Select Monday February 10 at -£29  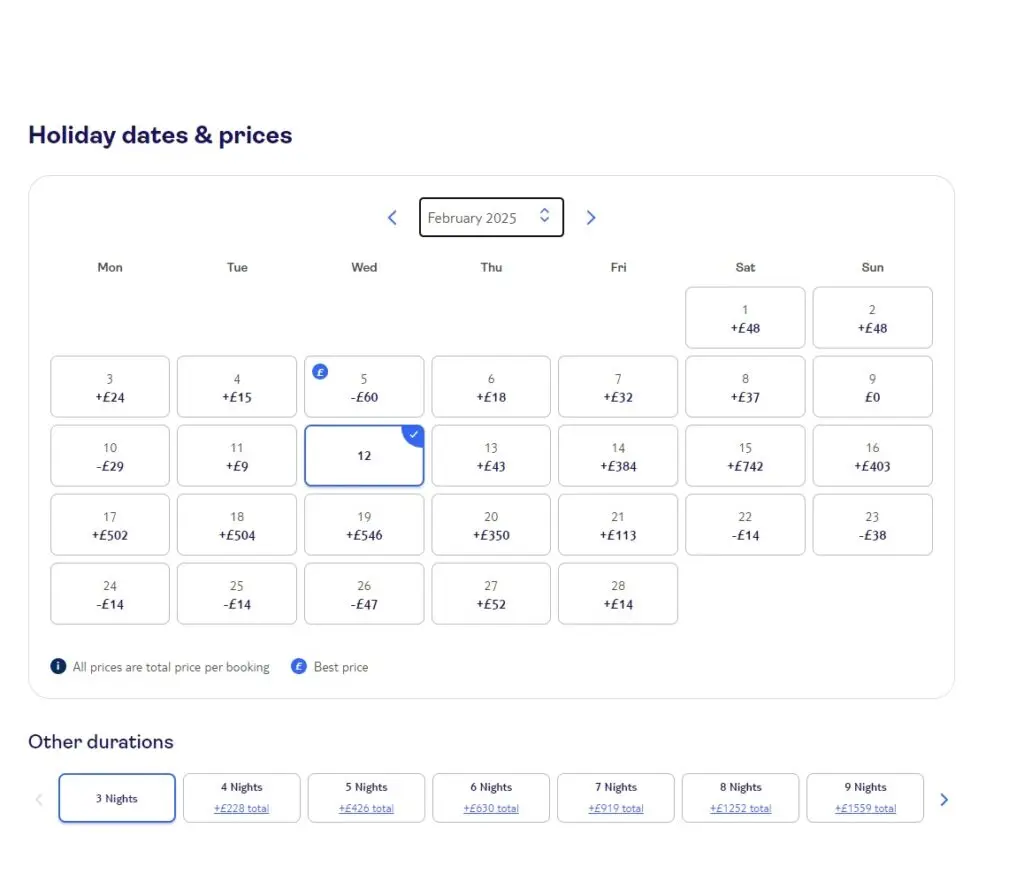tap(110, 456)
